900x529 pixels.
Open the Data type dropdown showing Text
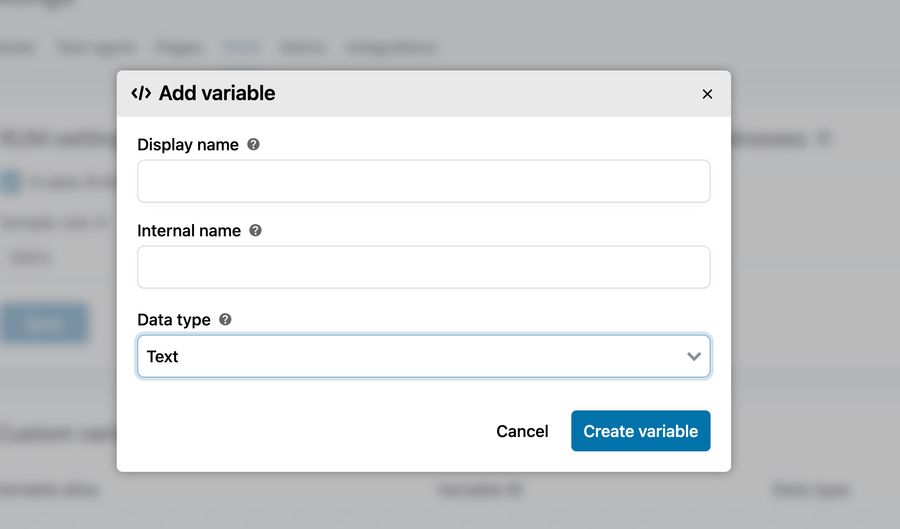point(424,356)
